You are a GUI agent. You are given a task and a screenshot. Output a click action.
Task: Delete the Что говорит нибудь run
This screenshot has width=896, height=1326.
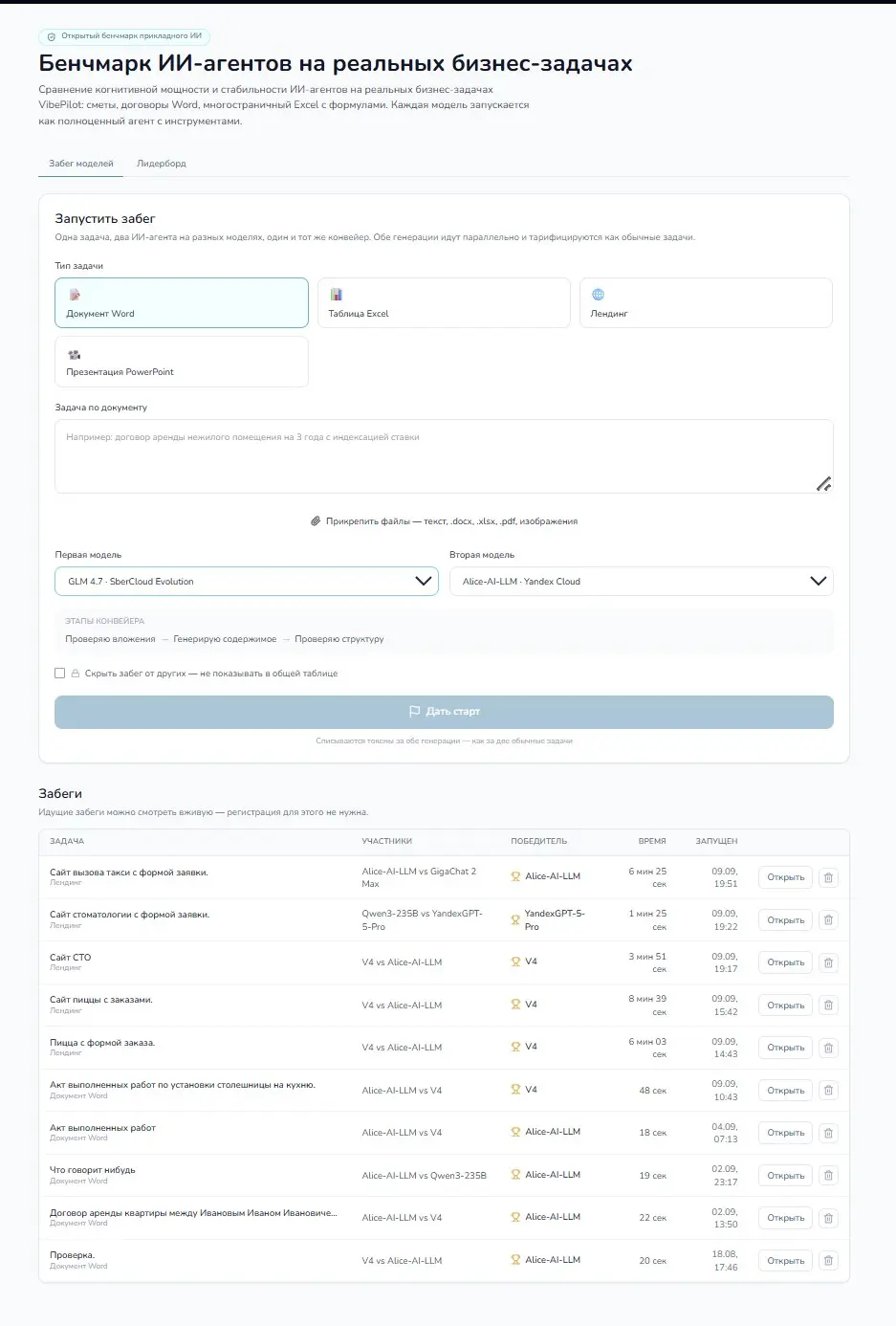[x=828, y=1176]
